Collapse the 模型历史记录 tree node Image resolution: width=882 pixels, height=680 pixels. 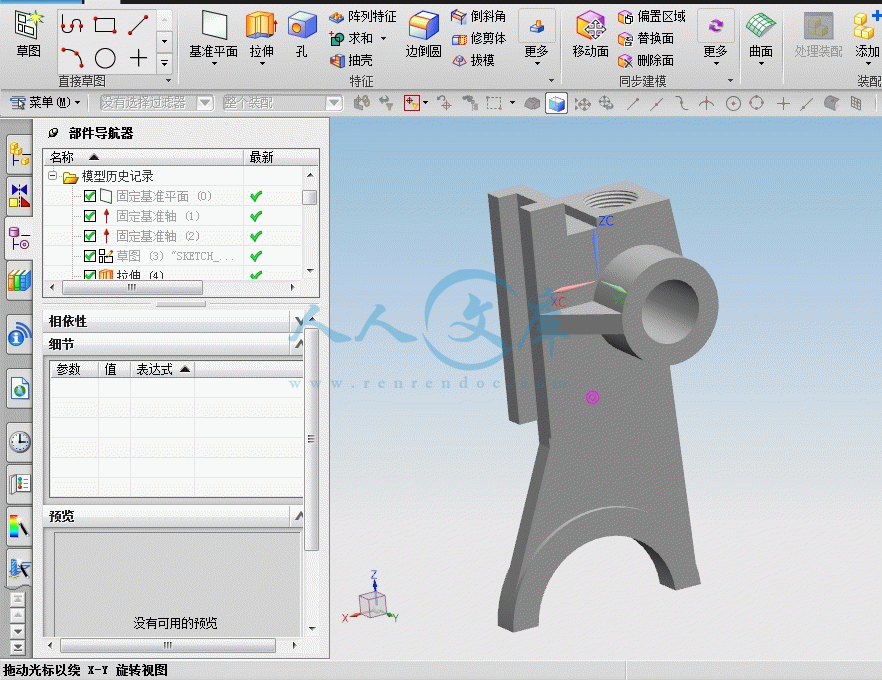point(52,175)
